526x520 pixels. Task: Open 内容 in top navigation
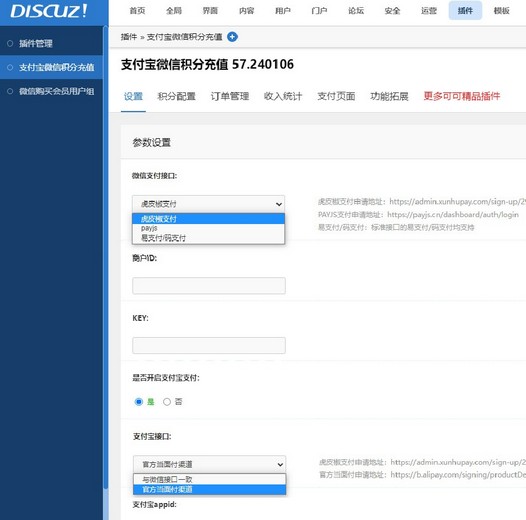(247, 11)
